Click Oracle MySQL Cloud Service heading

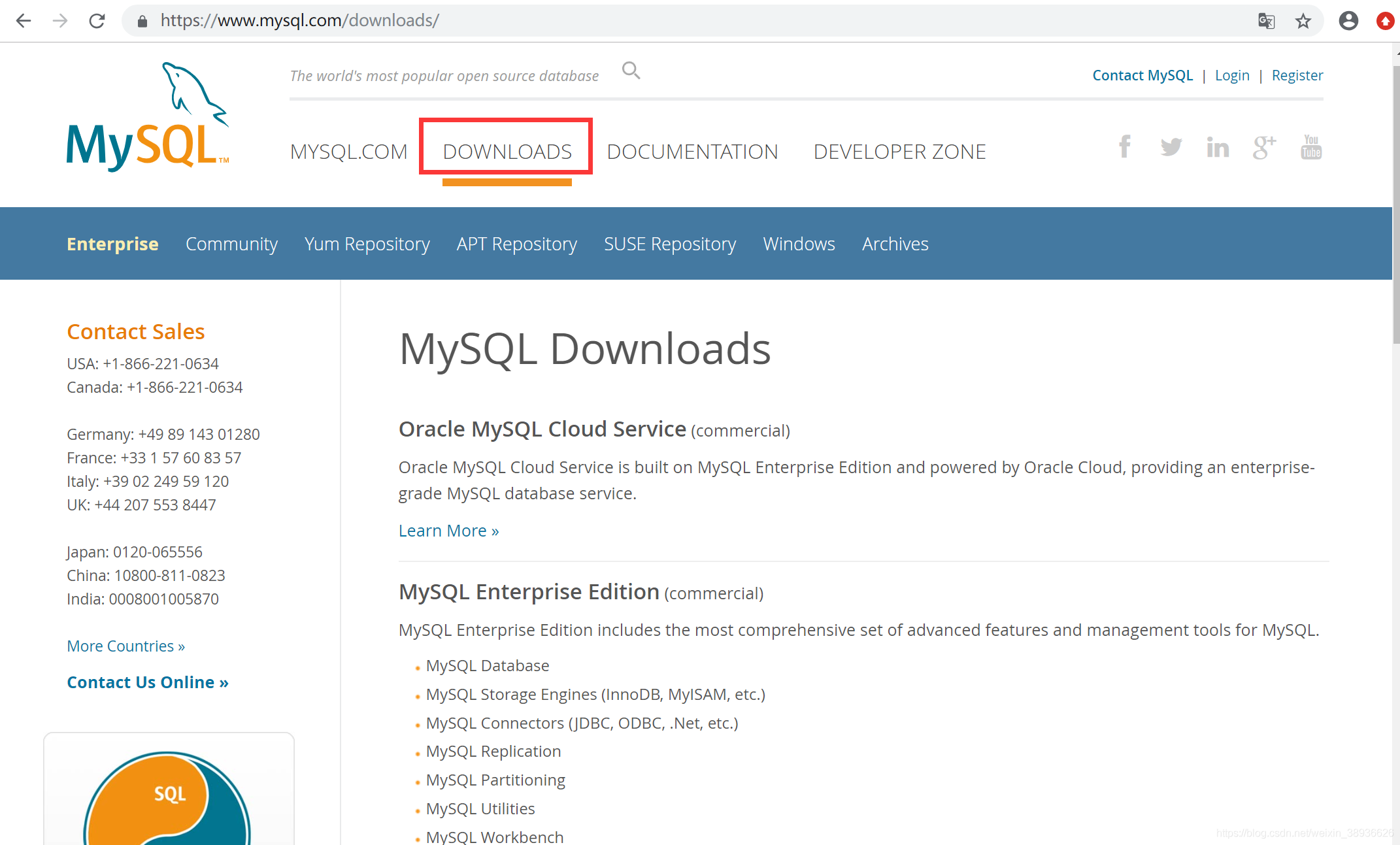pyautogui.click(x=542, y=429)
